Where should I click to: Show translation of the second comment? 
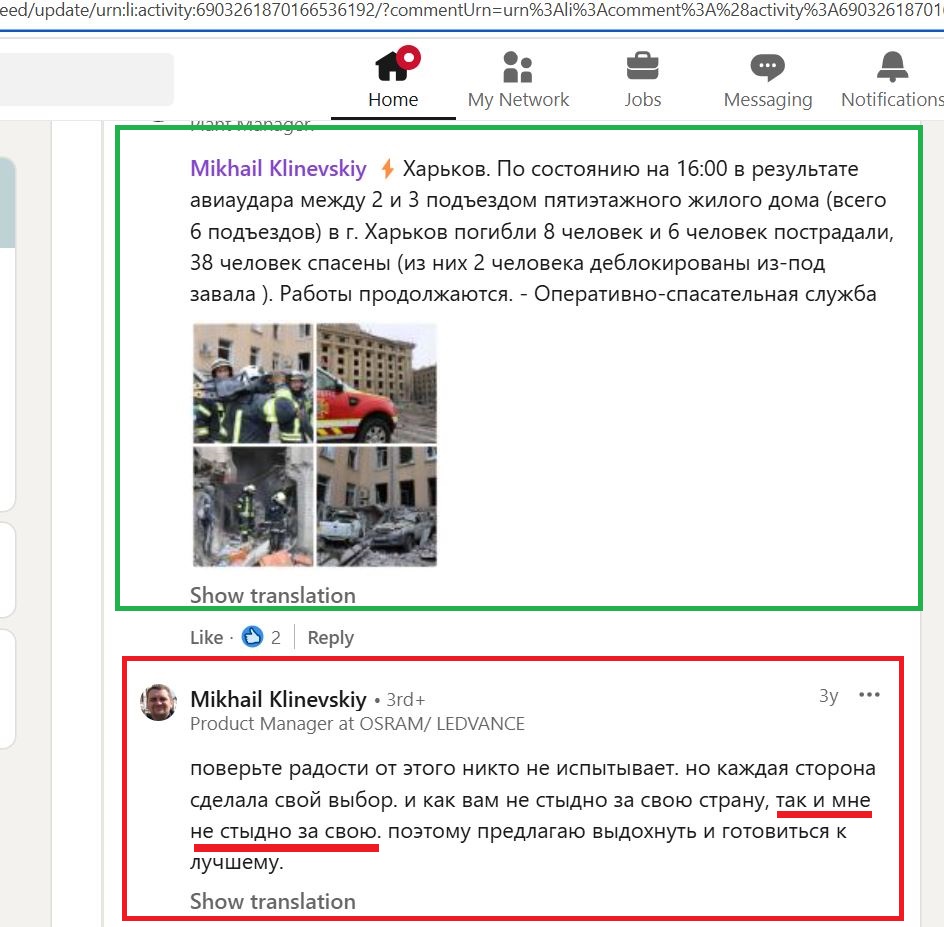tap(273, 901)
